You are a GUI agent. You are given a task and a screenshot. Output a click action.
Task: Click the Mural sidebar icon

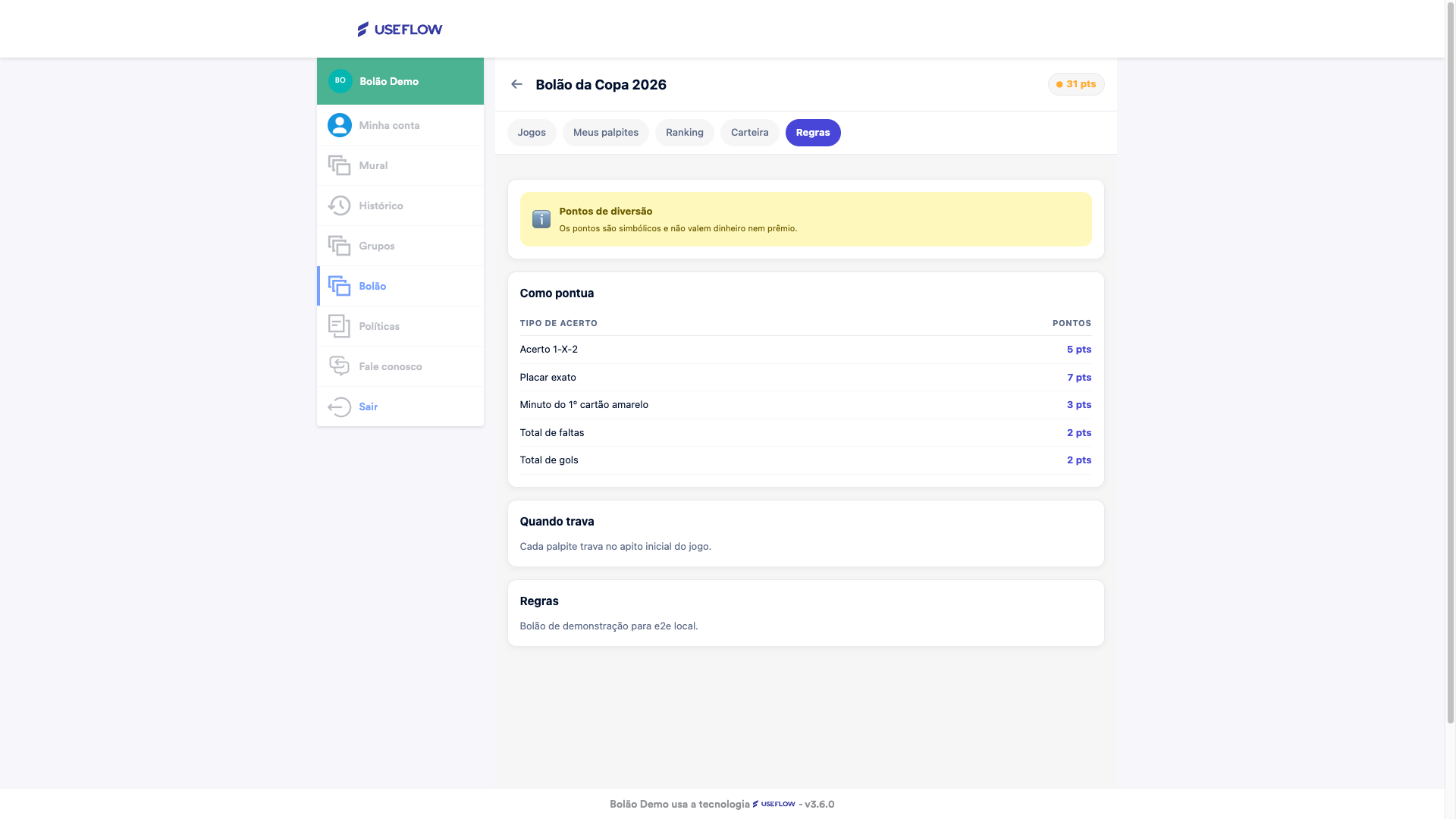[339, 165]
